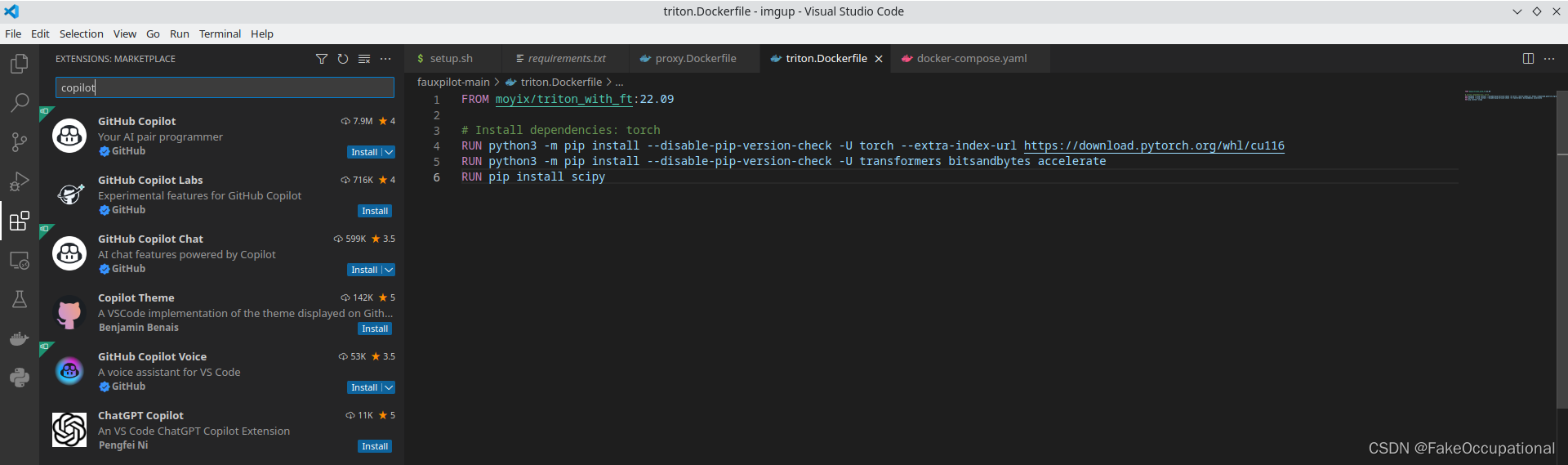The height and width of the screenshot is (465, 1568).
Task: Click "# Install dependencies: torch" comment
Action: (560, 130)
